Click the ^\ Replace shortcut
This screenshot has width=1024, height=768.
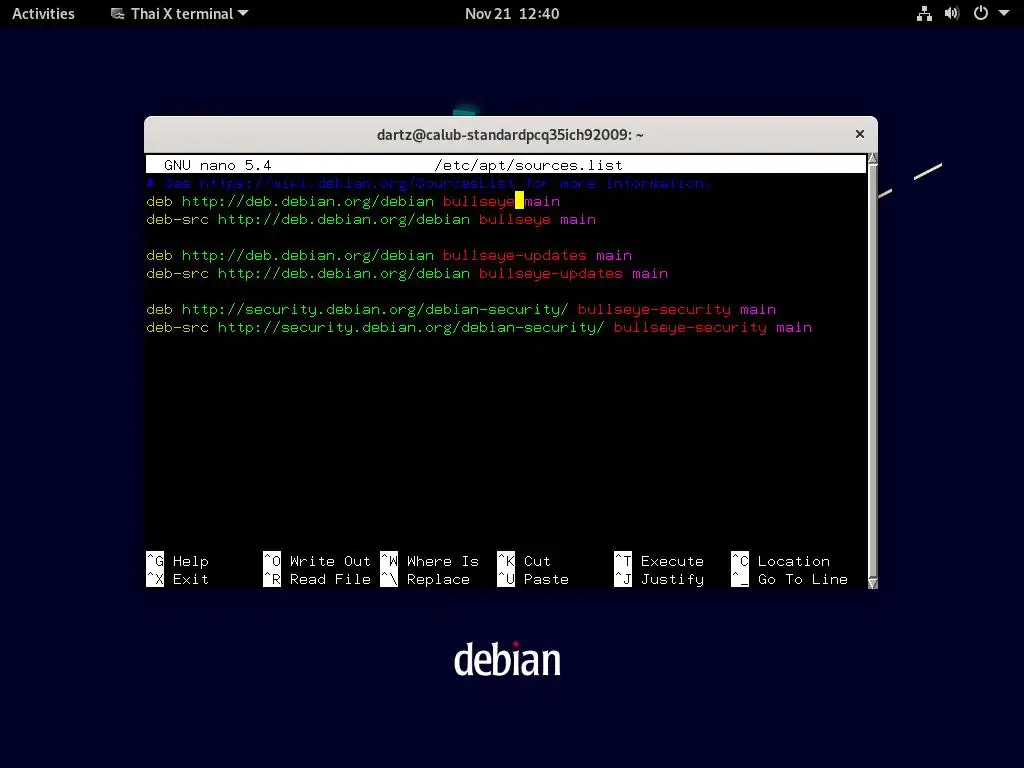click(425, 579)
